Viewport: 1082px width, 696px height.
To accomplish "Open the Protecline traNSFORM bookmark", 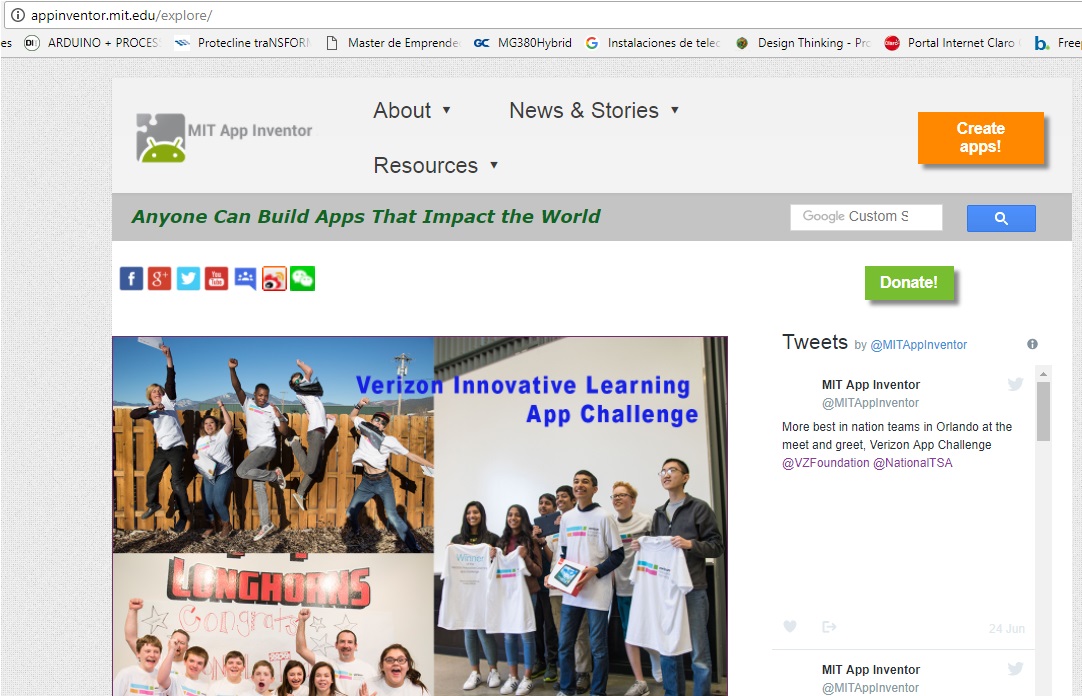I will click(242, 43).
